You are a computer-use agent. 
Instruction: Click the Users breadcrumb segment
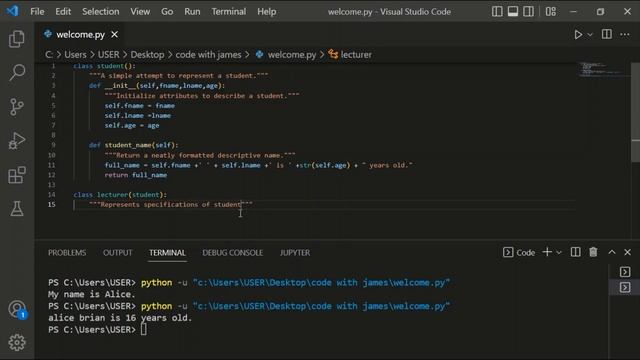(x=75, y=55)
